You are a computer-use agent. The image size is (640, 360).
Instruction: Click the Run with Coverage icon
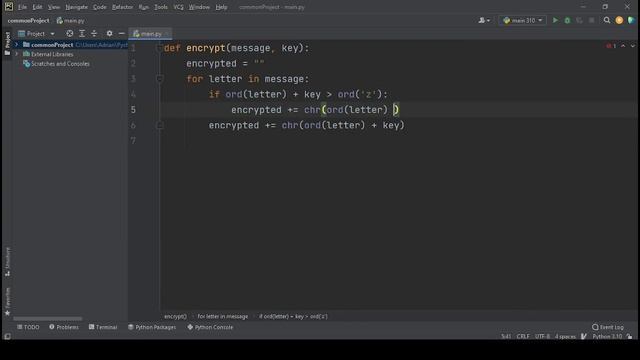tap(580, 20)
